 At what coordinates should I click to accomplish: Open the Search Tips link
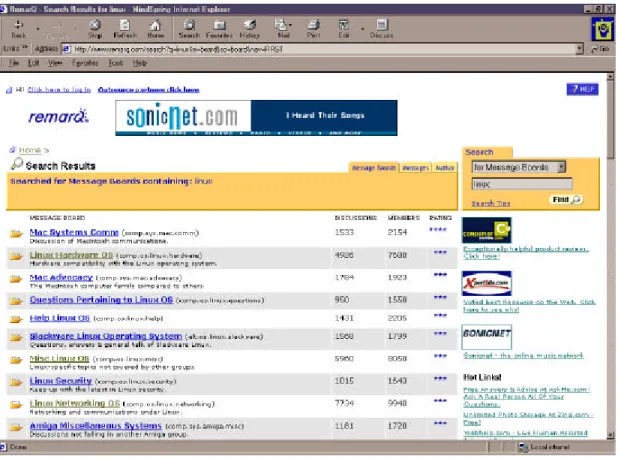491,203
